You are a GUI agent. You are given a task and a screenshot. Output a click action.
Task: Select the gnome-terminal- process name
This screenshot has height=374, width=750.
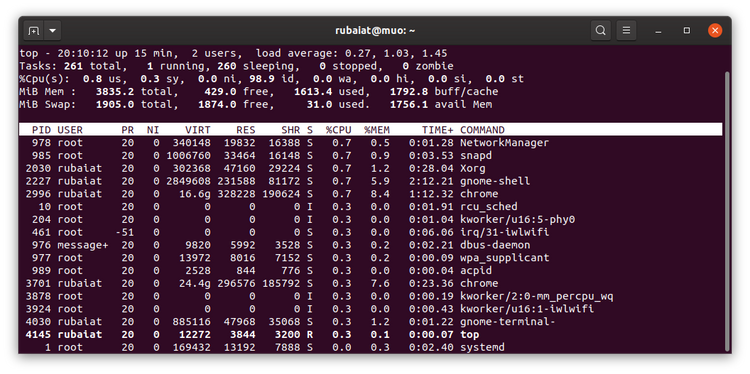508,321
